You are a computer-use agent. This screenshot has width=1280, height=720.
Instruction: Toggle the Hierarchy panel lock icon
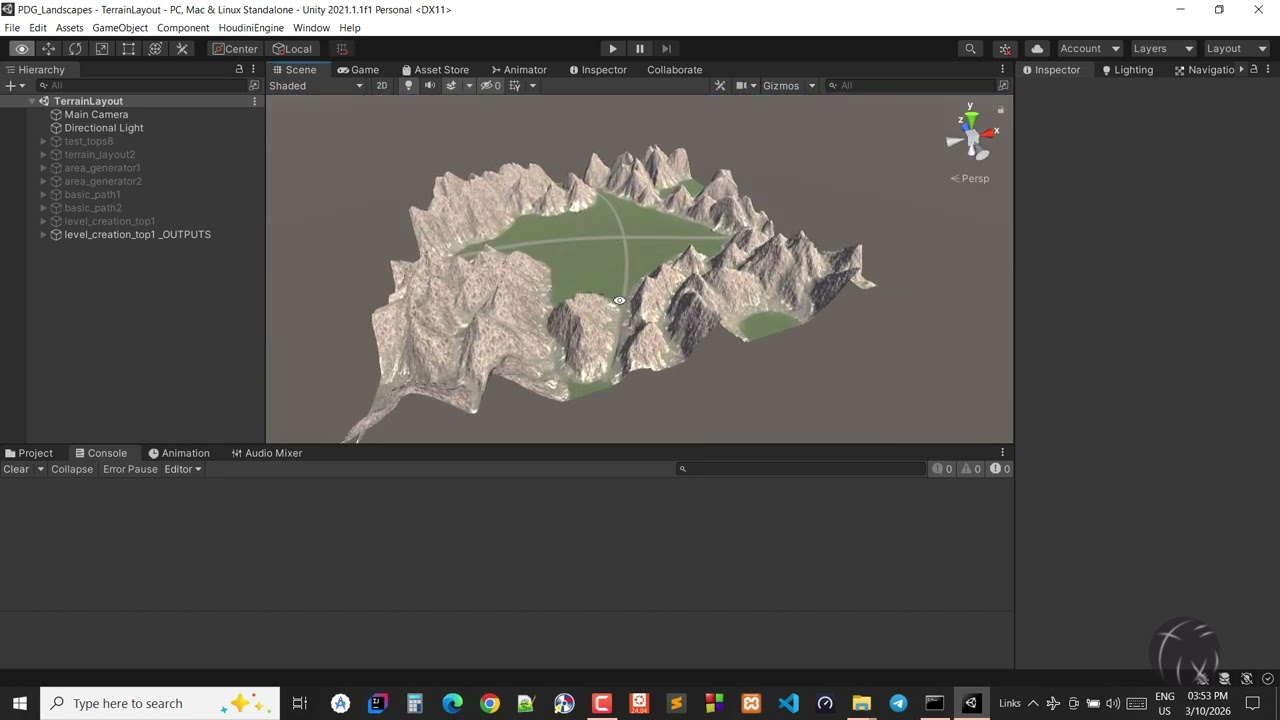click(x=239, y=70)
